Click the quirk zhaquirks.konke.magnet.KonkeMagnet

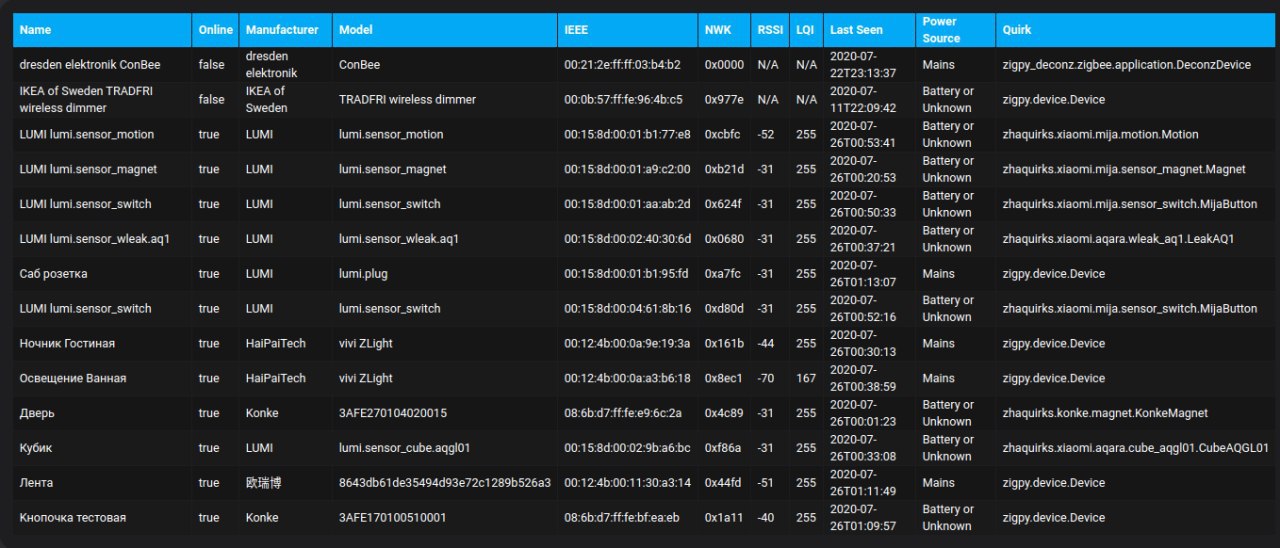point(1105,413)
